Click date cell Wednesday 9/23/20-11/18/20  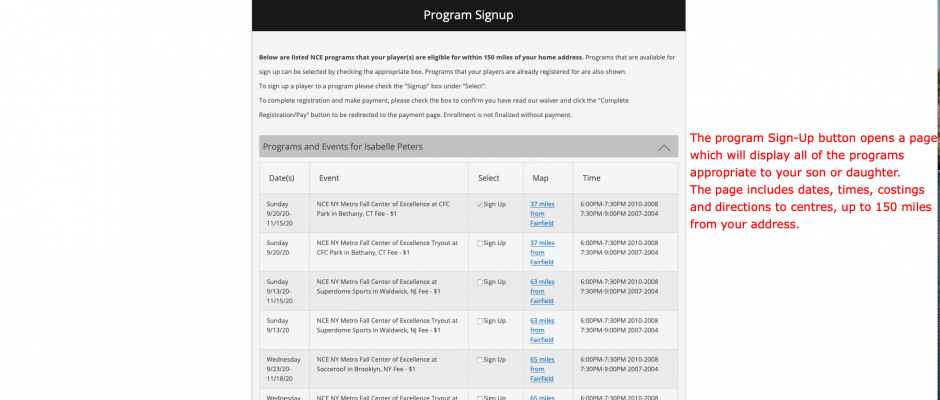284,369
